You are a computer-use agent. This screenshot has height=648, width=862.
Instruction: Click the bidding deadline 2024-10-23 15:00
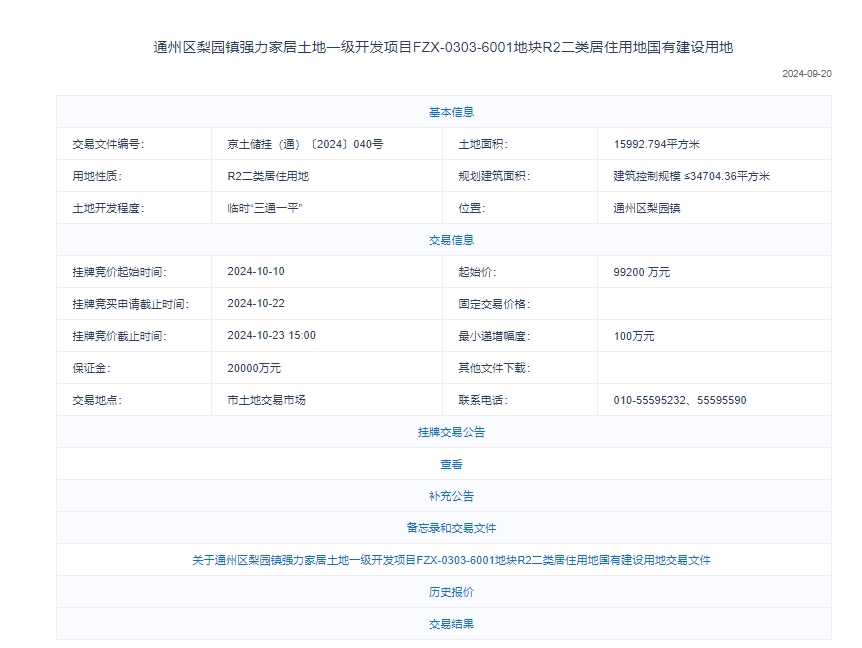[271, 336]
